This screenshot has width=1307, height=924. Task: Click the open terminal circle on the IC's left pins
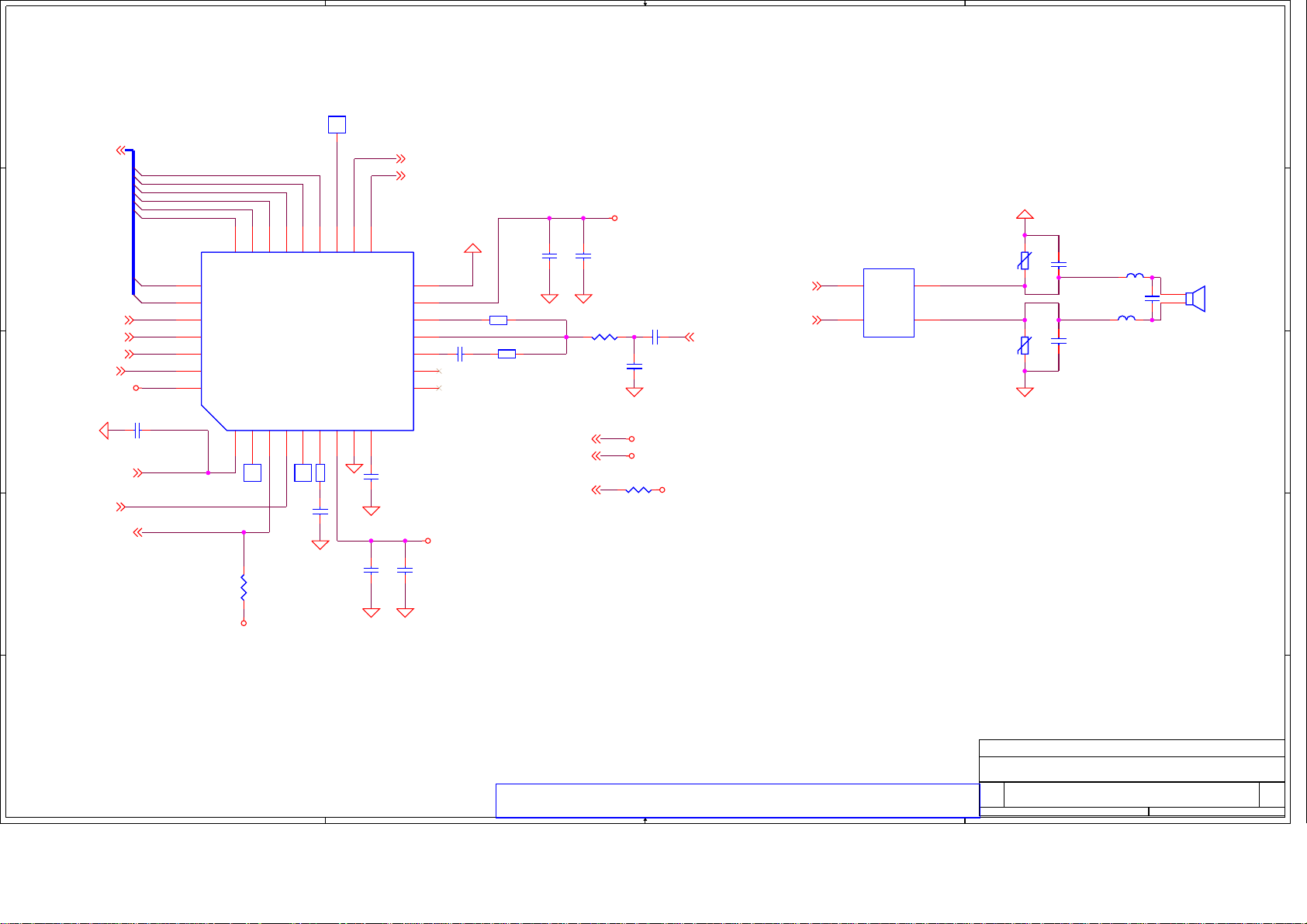(x=136, y=388)
